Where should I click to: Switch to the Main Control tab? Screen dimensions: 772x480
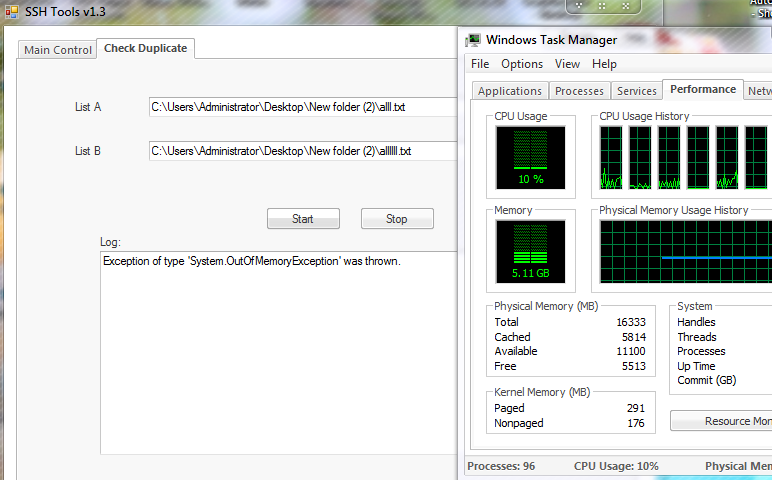(58, 50)
